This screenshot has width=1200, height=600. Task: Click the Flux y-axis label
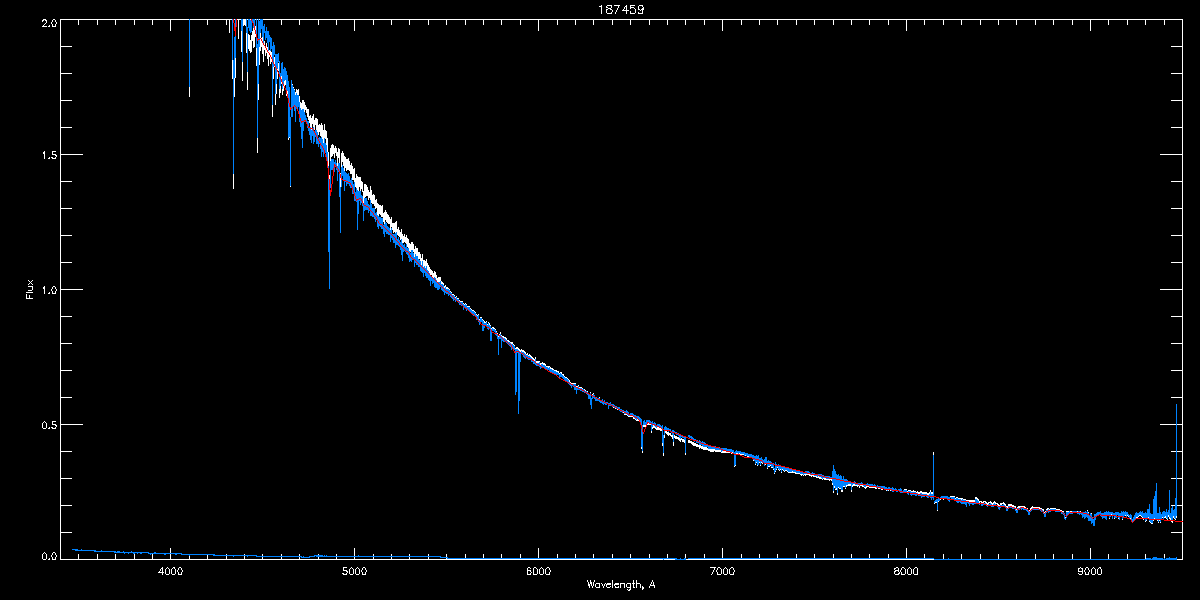click(x=30, y=289)
